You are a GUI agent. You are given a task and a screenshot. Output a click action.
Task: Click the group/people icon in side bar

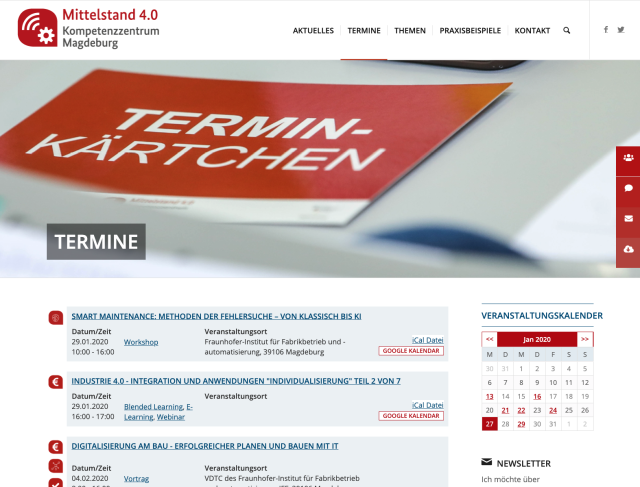pyautogui.click(x=628, y=157)
